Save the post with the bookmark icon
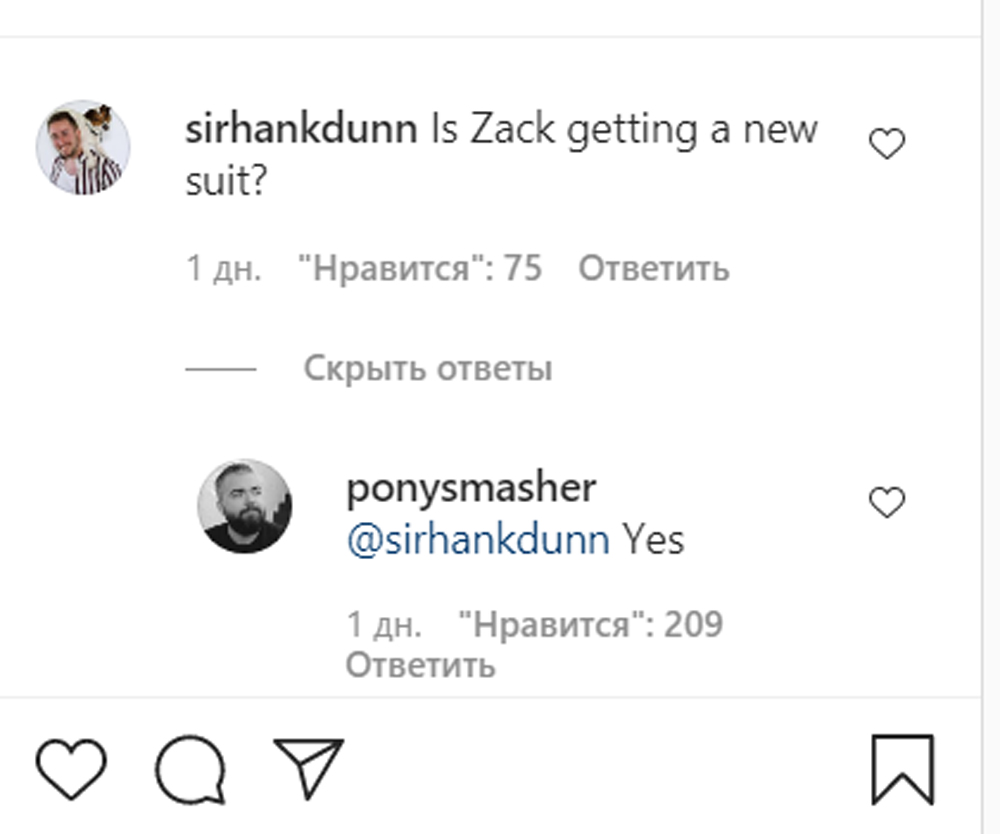The height and width of the screenshot is (834, 1000). (902, 769)
